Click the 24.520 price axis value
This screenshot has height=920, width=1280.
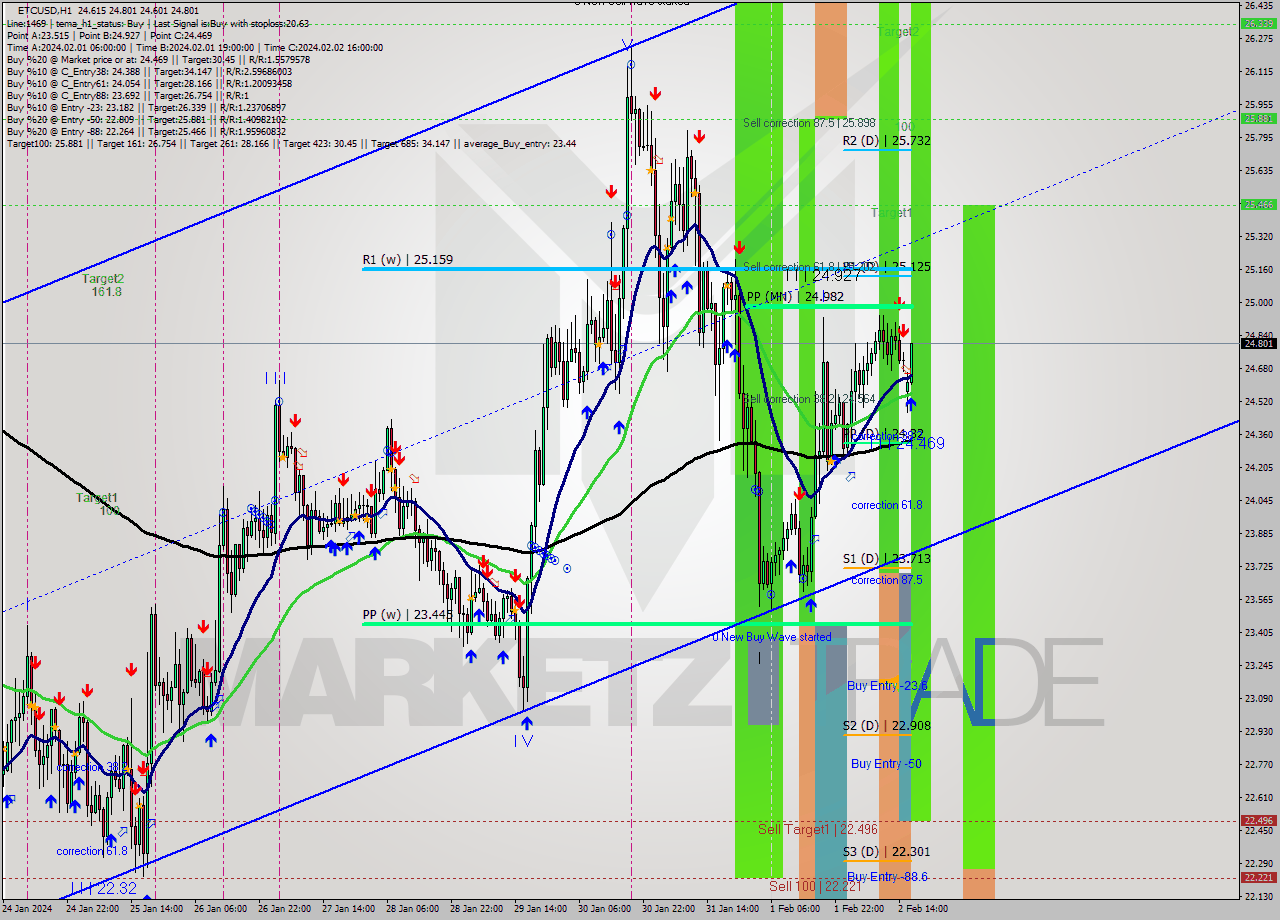[1258, 402]
